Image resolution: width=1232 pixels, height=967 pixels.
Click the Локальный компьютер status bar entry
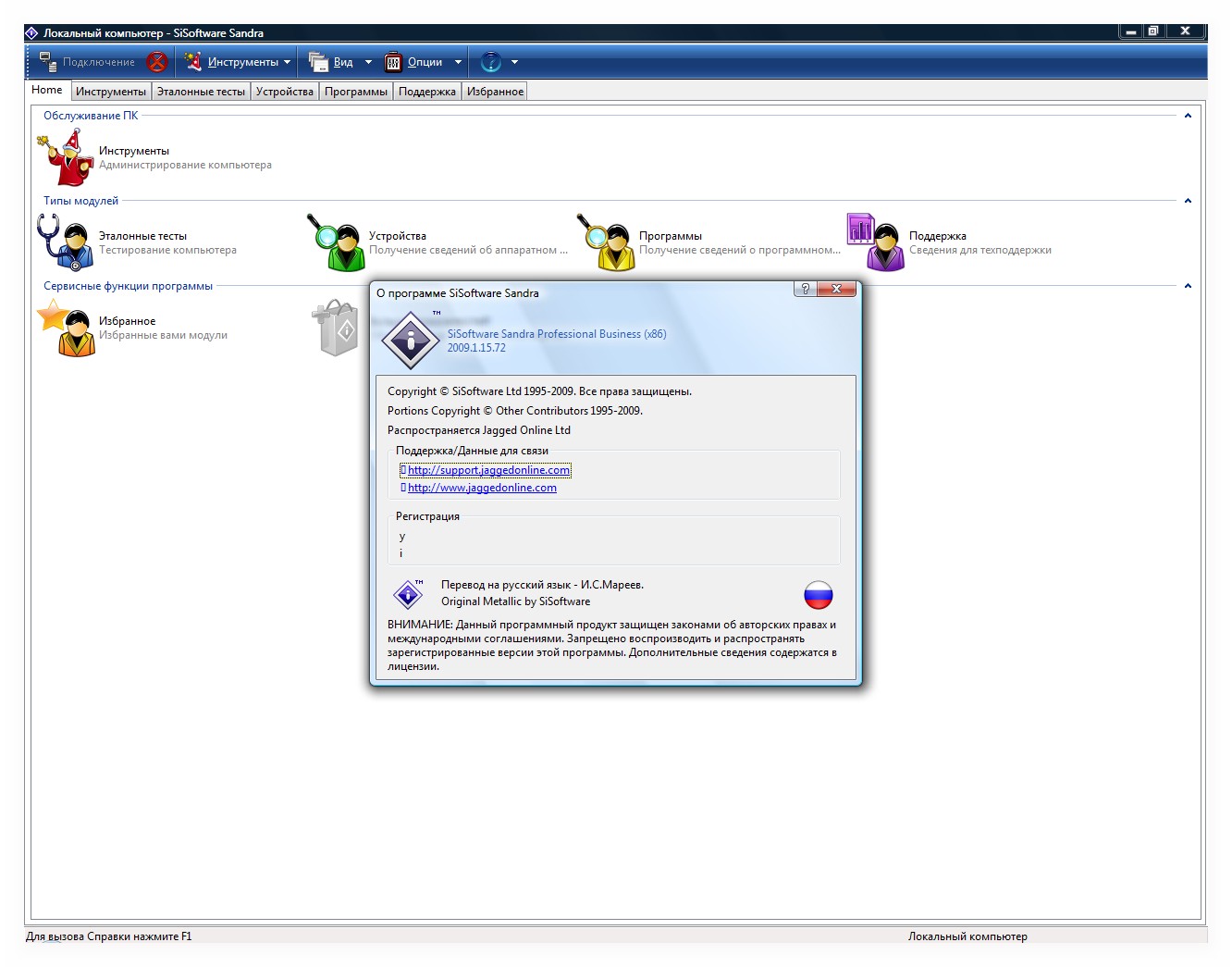[x=967, y=936]
